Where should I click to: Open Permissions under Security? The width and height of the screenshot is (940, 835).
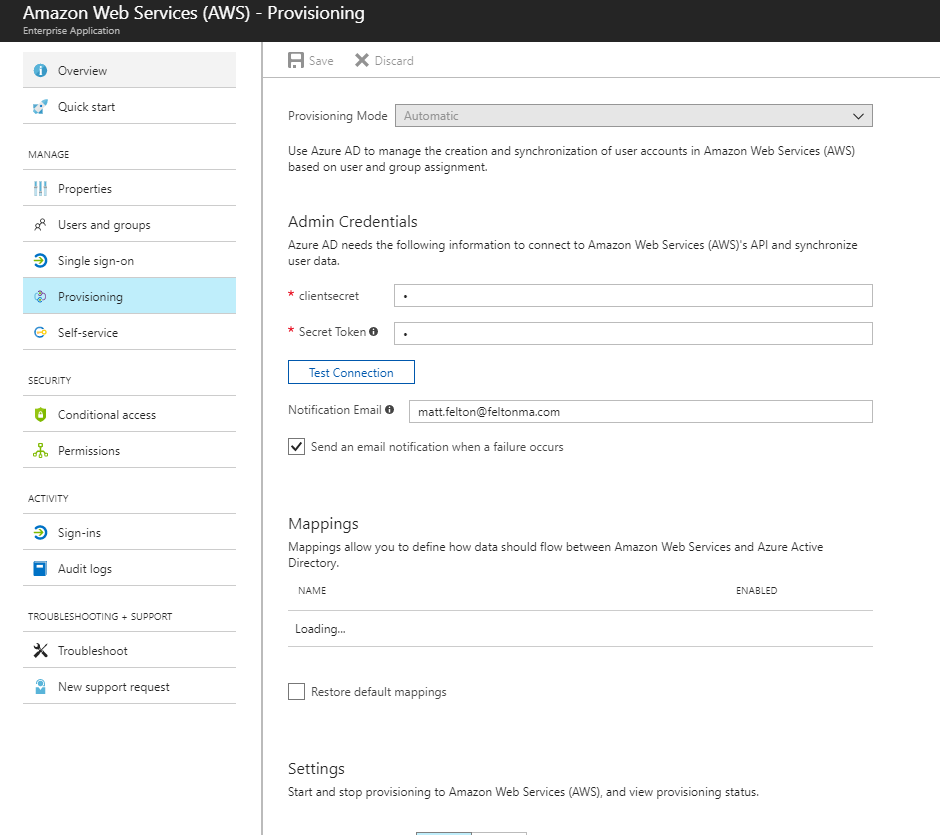[129, 451]
